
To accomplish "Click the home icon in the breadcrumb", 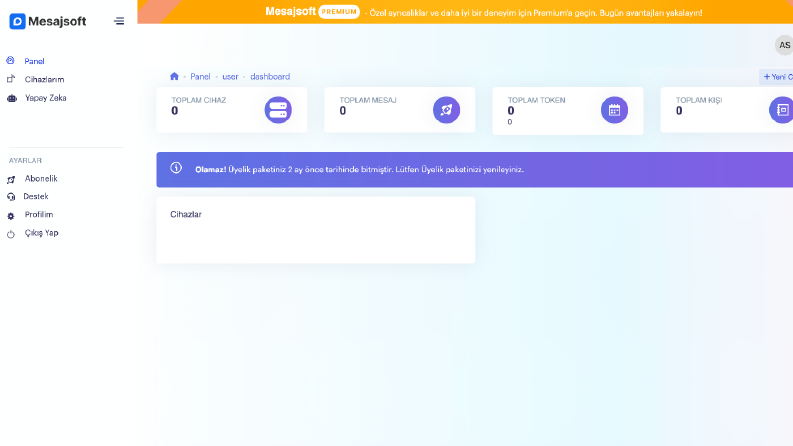I will (174, 76).
